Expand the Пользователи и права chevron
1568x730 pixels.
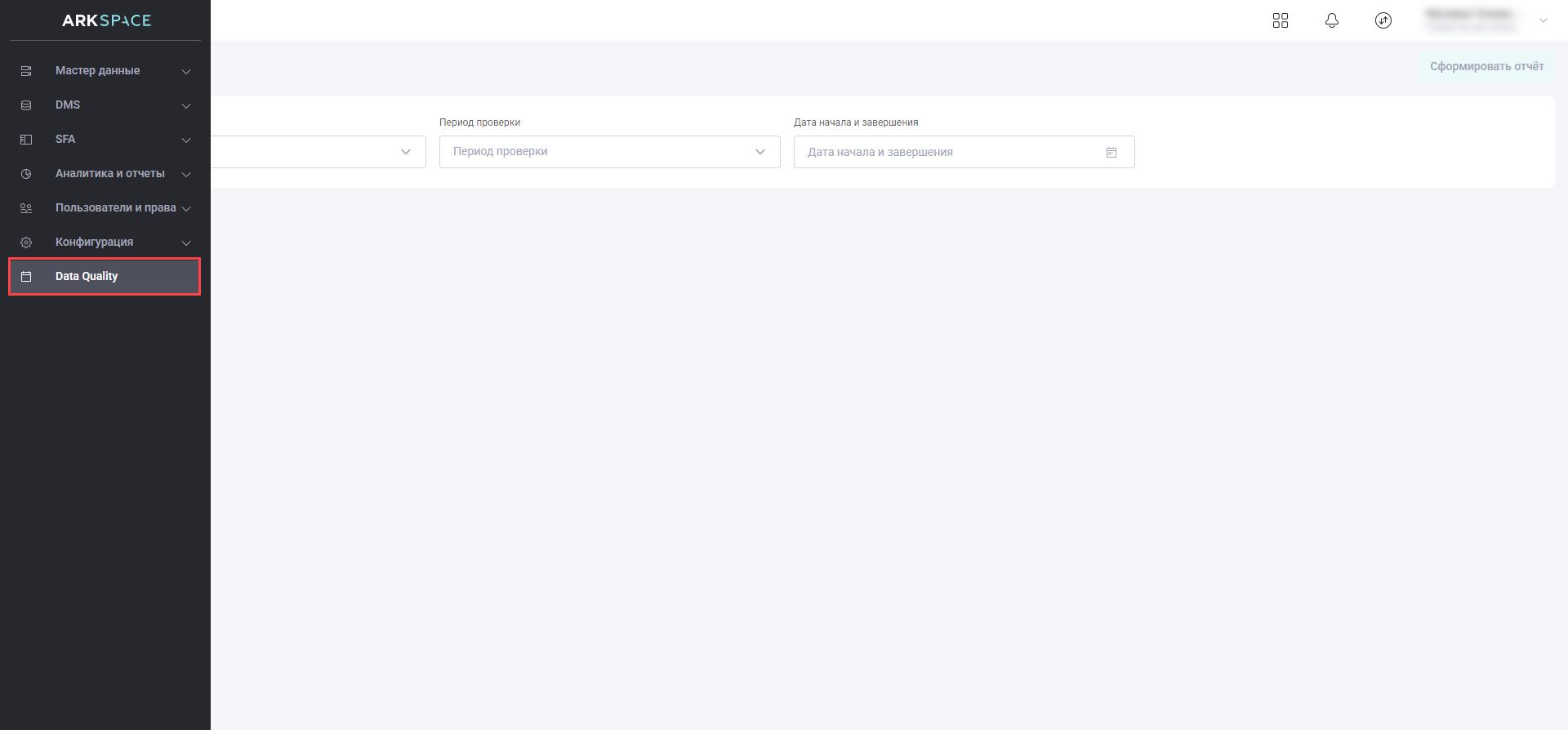click(x=186, y=209)
